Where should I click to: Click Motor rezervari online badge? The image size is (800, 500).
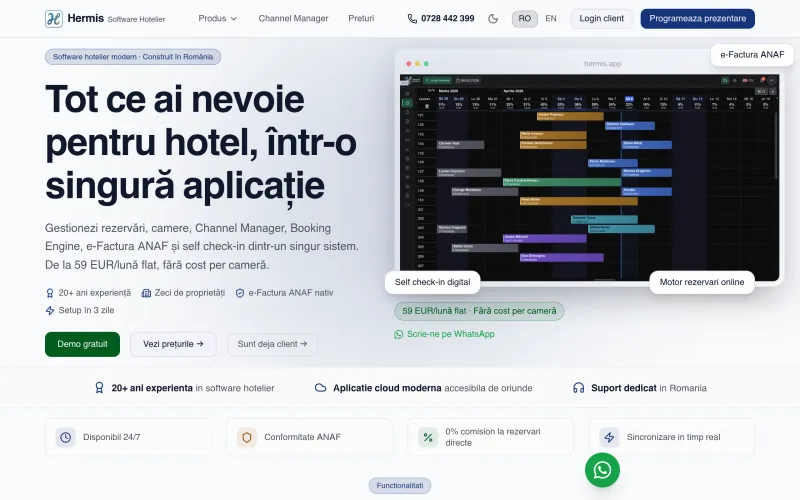[702, 282]
